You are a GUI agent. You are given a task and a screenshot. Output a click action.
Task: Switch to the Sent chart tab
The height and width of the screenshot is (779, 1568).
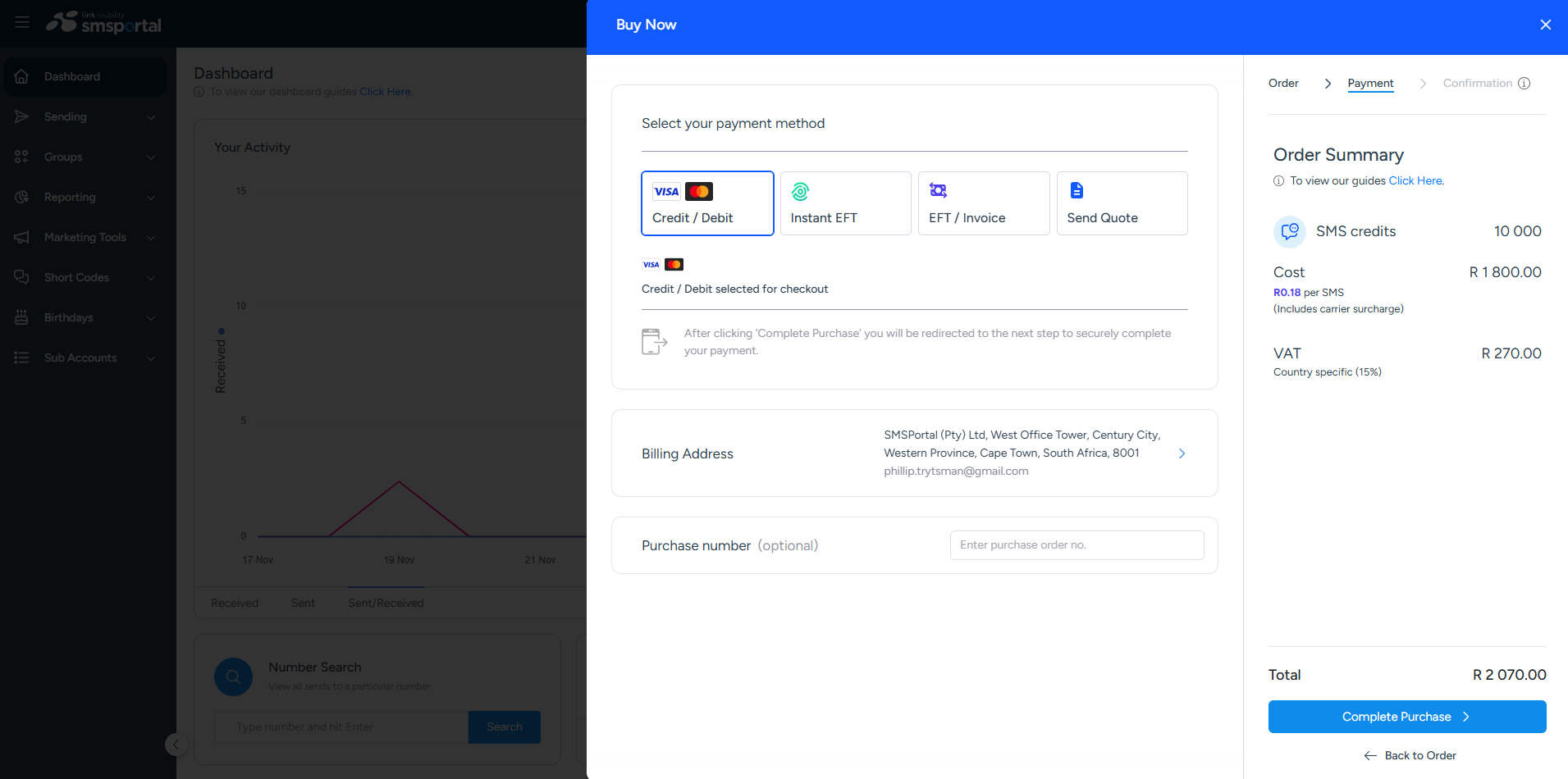pos(303,603)
